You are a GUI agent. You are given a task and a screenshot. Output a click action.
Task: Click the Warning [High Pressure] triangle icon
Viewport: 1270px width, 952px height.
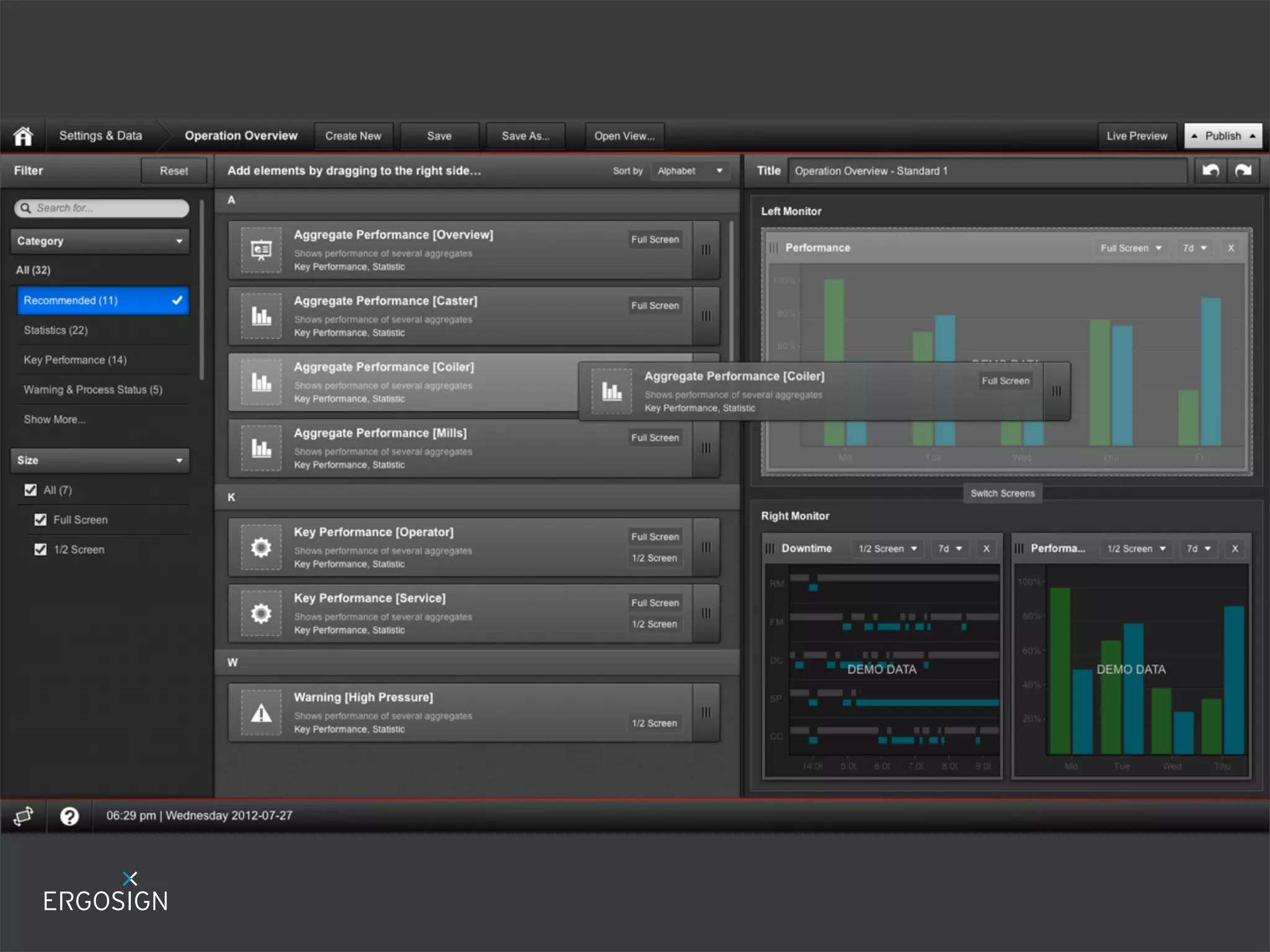coord(261,713)
